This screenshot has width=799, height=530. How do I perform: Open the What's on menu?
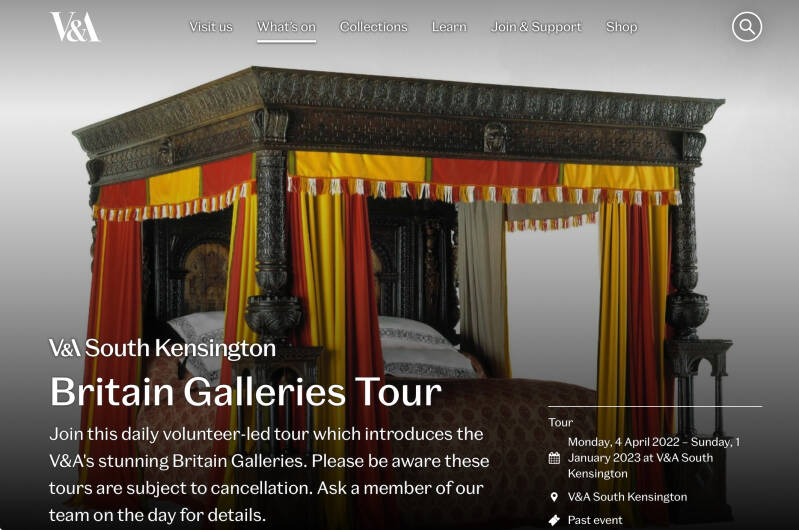pyautogui.click(x=286, y=26)
